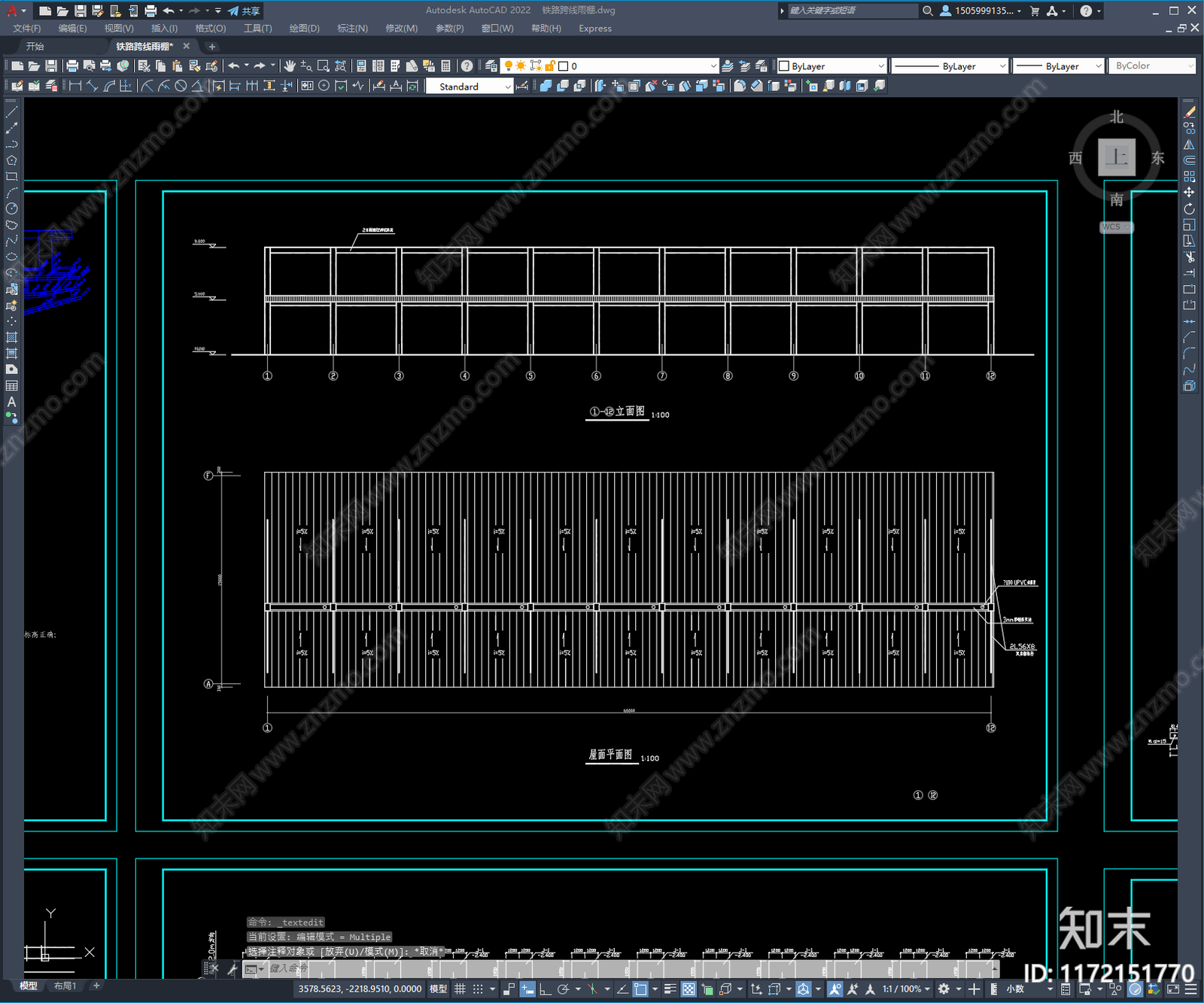Click the 模型 model space button in status bar

pos(439,989)
